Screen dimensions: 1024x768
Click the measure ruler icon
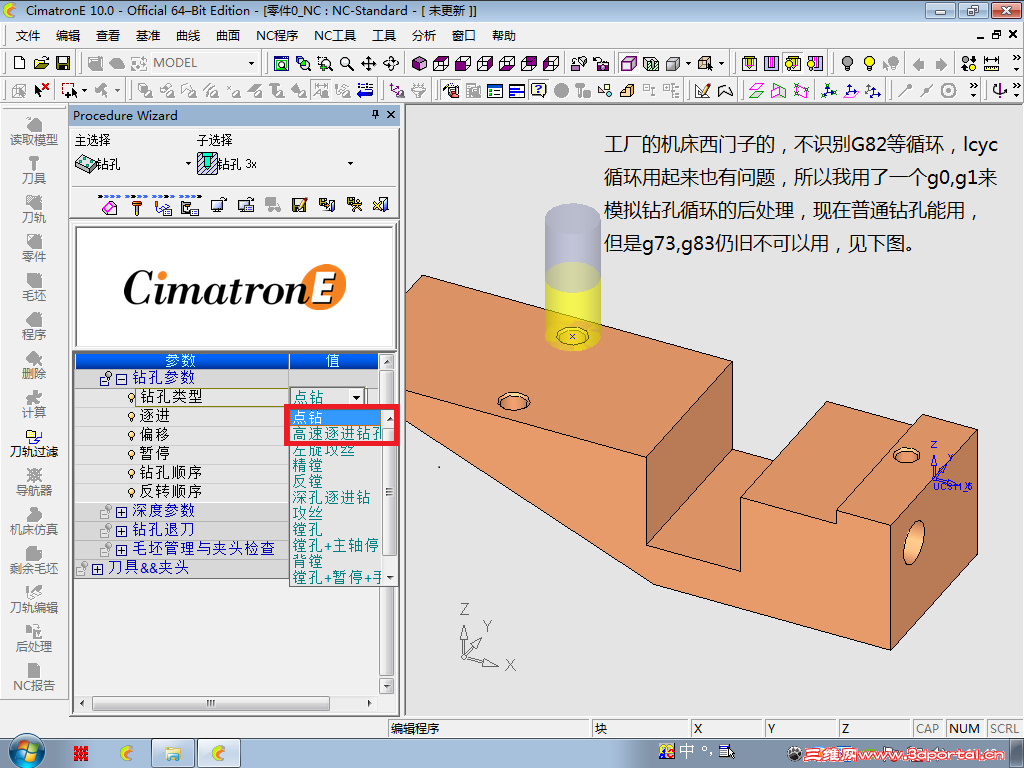point(991,63)
